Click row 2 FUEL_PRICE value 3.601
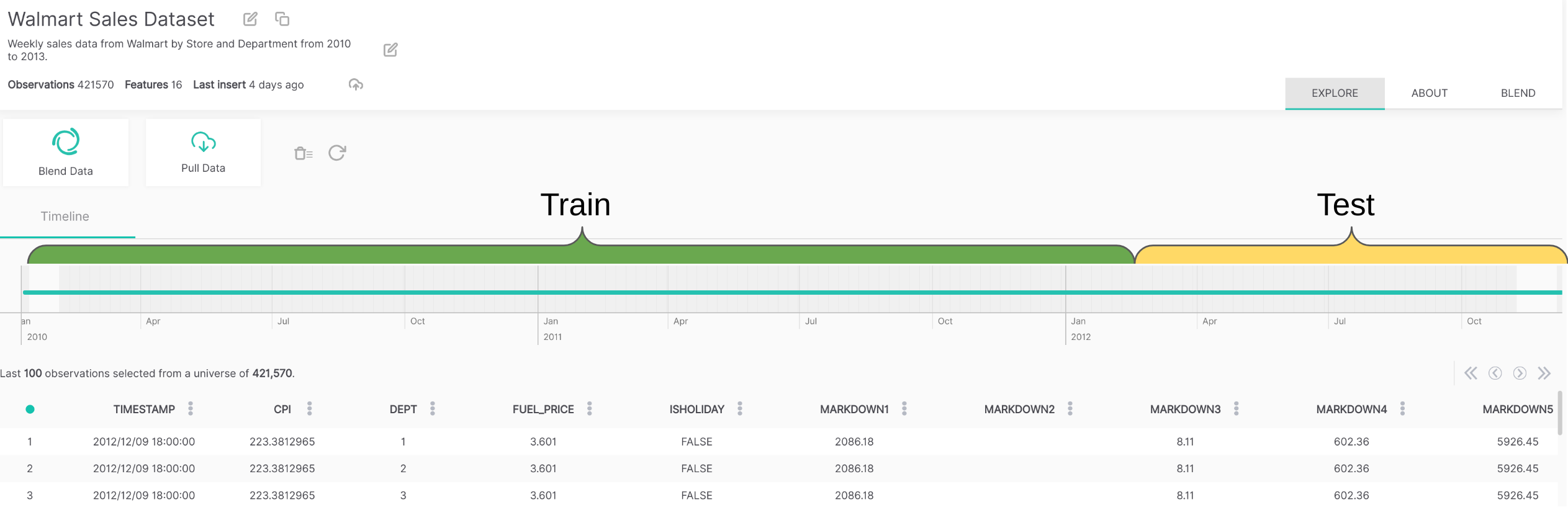Screen dimensions: 1568x510 point(543,468)
